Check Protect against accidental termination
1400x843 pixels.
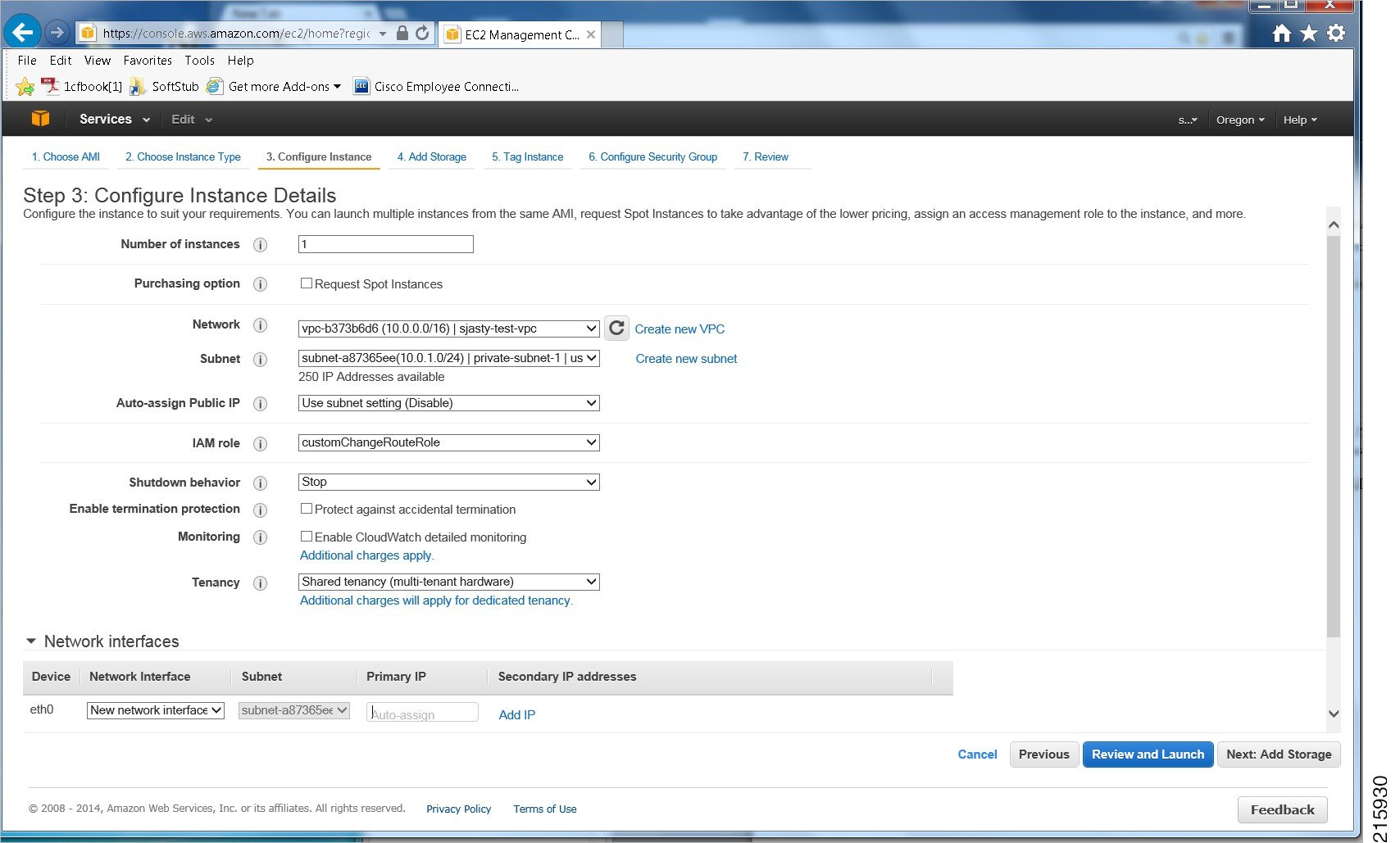[306, 509]
